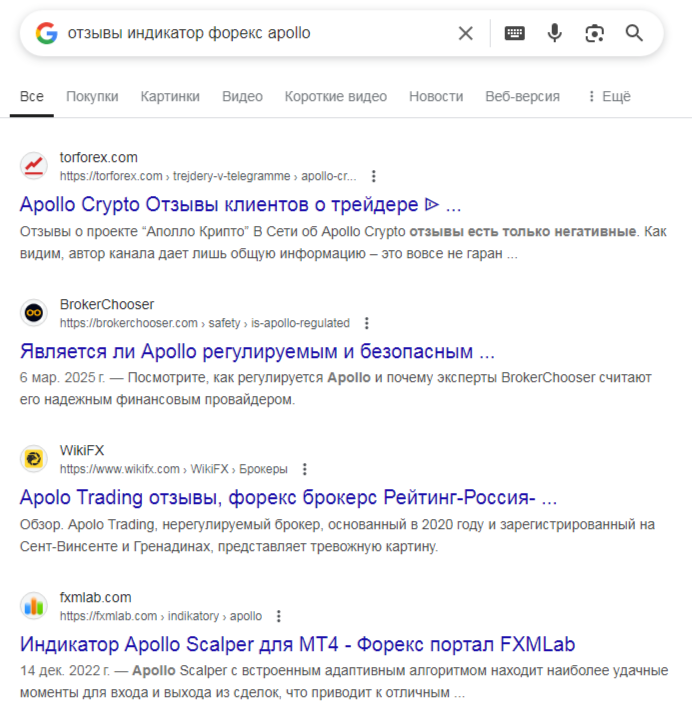
Task: Open more options for torforex.com result
Action: coord(374,176)
